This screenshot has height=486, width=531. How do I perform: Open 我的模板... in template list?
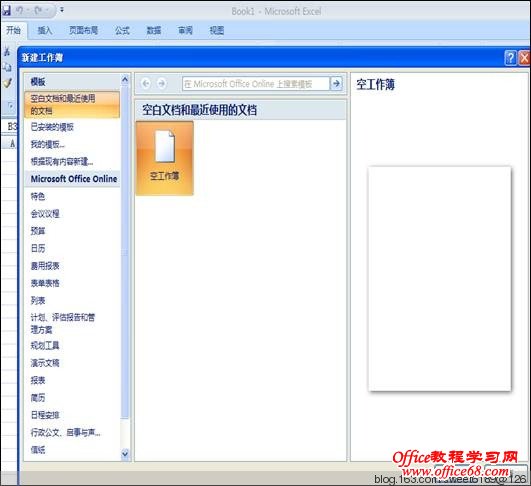click(47, 144)
